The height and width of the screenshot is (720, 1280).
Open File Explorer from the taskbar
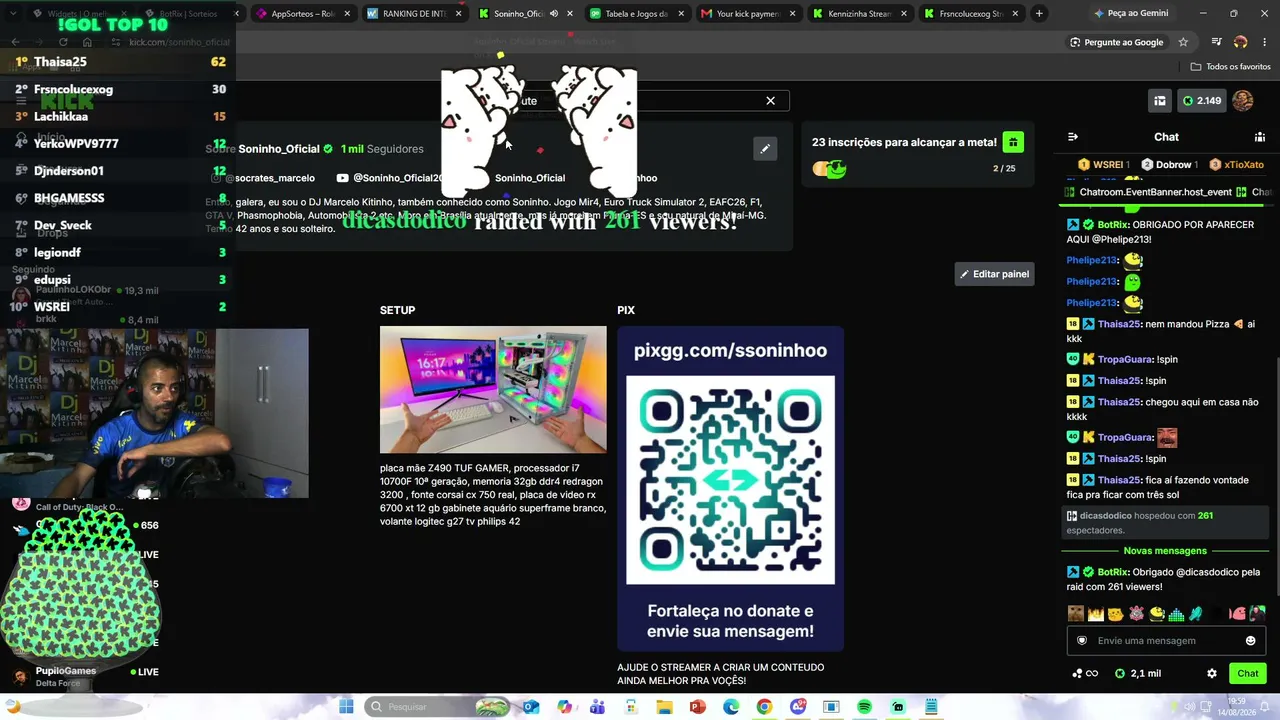click(x=664, y=707)
